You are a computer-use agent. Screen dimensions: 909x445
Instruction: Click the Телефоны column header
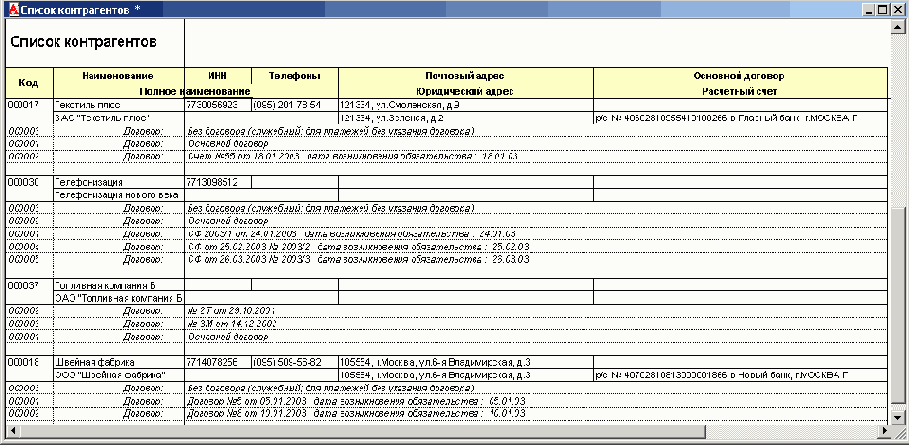click(294, 76)
